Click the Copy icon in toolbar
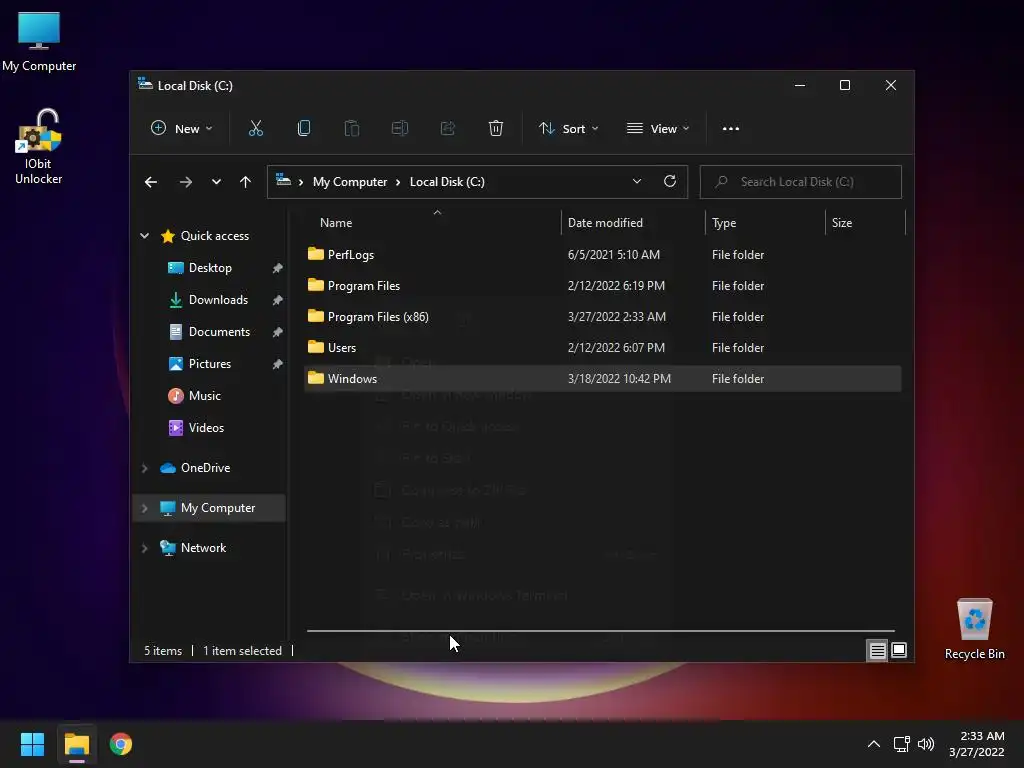1024x768 pixels. pyautogui.click(x=304, y=129)
